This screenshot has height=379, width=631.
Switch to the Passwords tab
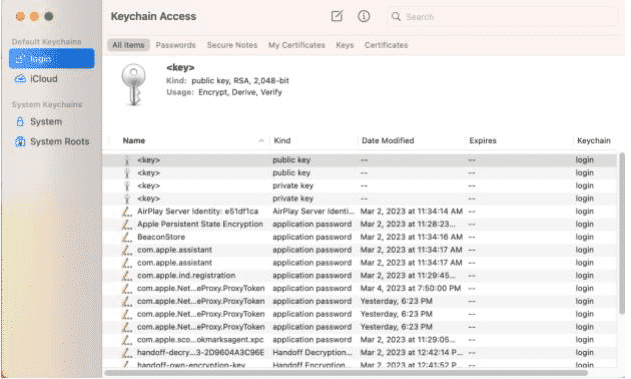(175, 45)
